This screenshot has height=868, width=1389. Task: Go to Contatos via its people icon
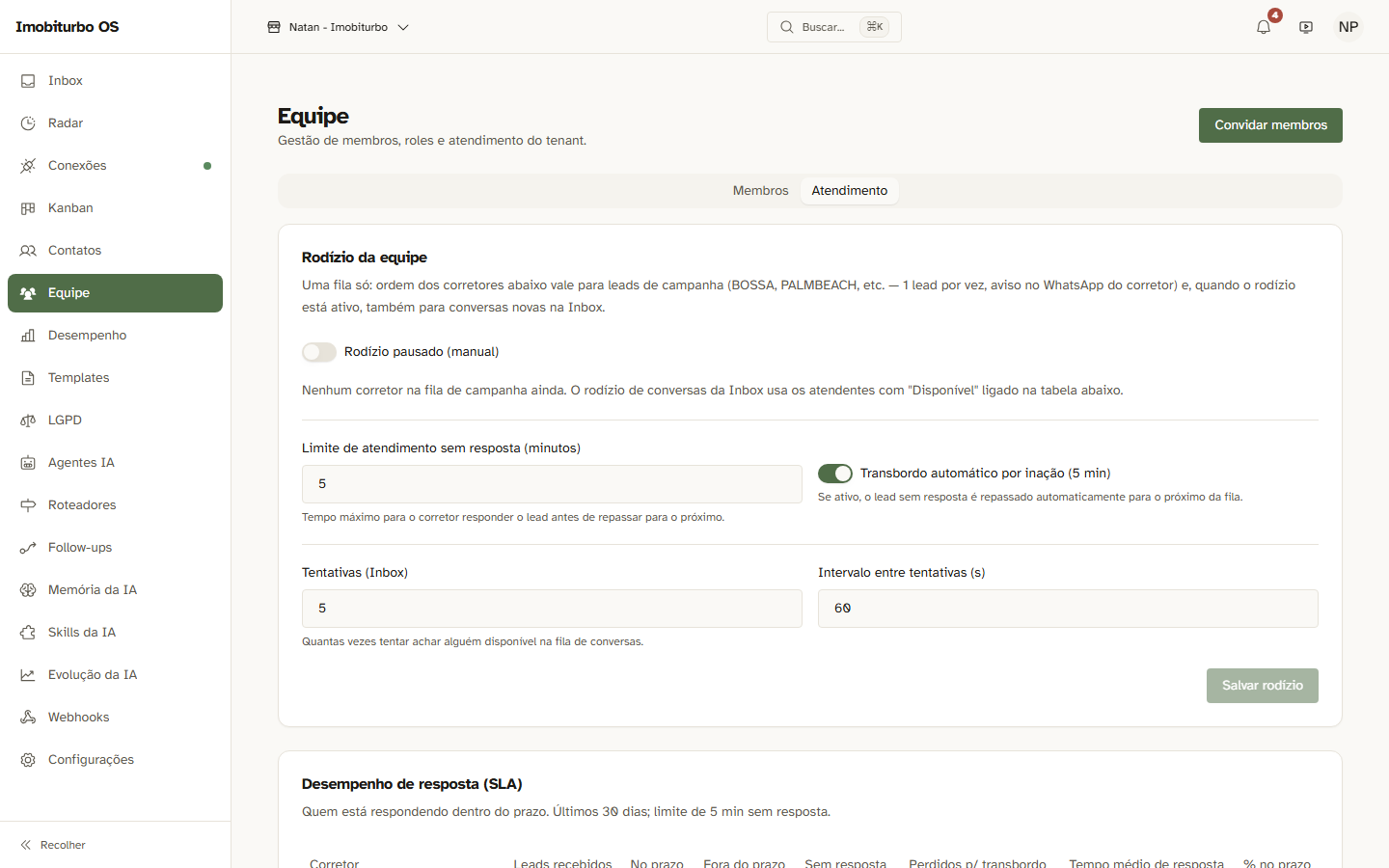click(28, 251)
